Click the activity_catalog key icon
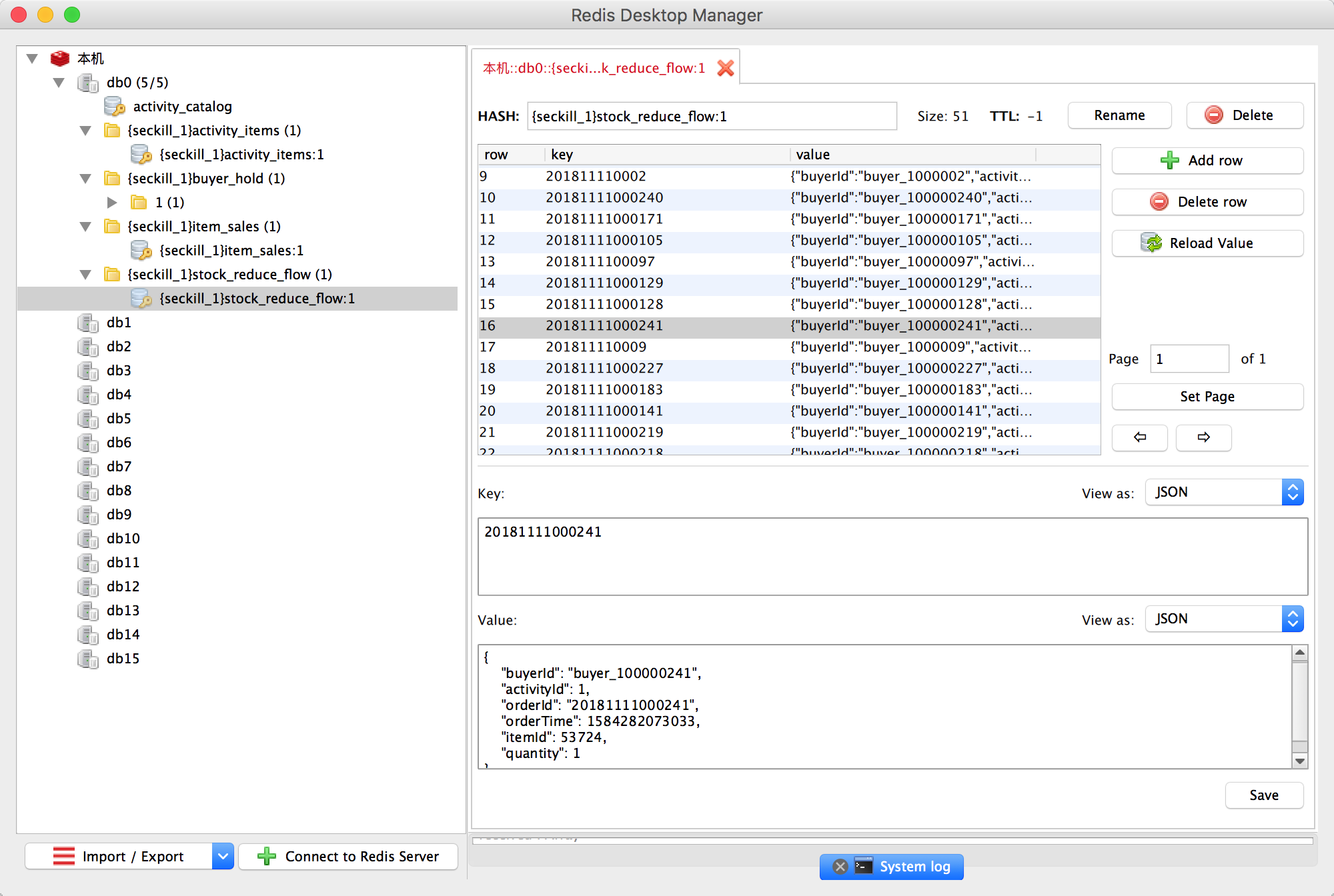This screenshot has height=896, width=1334. (115, 107)
